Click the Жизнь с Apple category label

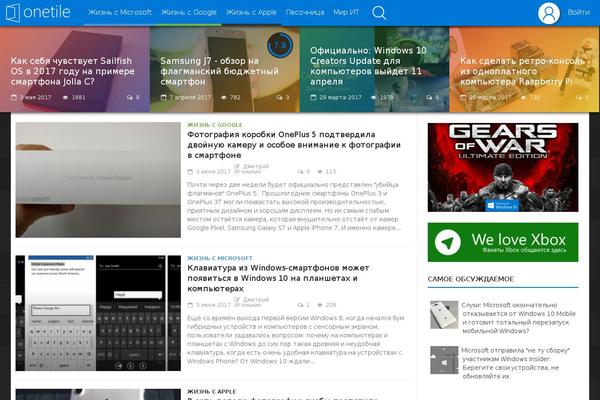(x=212, y=391)
